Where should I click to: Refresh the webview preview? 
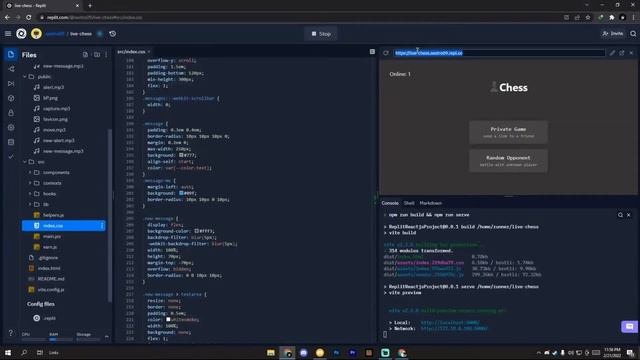(386, 53)
